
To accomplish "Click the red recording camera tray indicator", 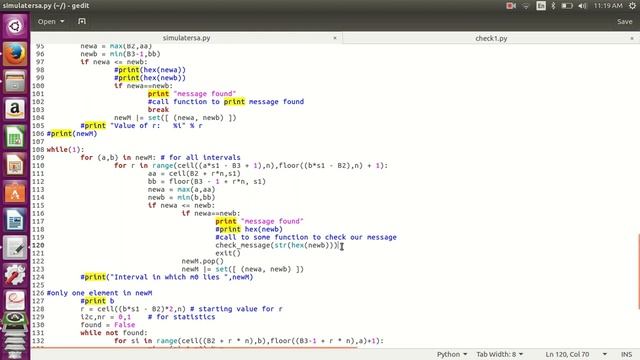I will [x=511, y=6].
